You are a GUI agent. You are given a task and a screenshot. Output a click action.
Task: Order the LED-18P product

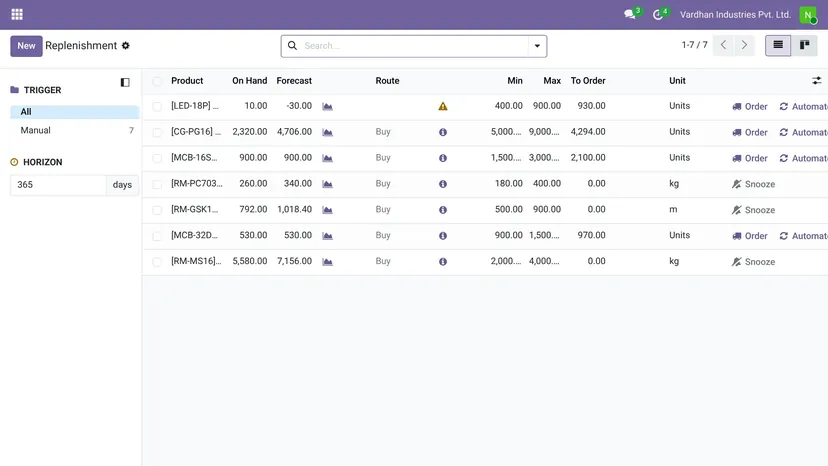pos(750,106)
